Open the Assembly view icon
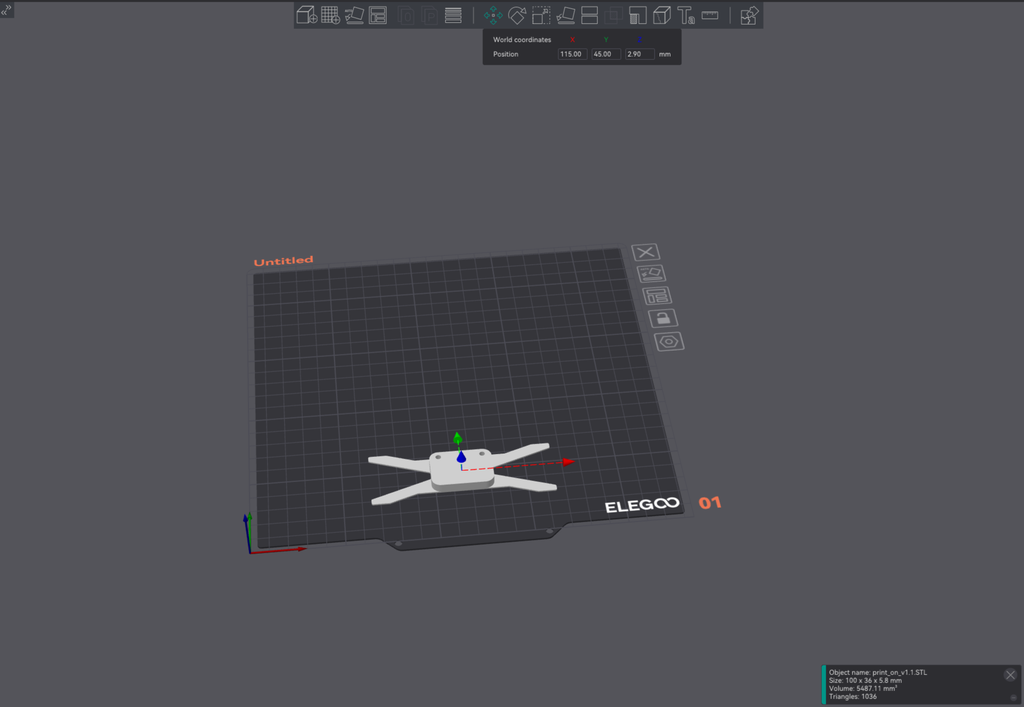This screenshot has width=1024, height=707. click(748, 15)
